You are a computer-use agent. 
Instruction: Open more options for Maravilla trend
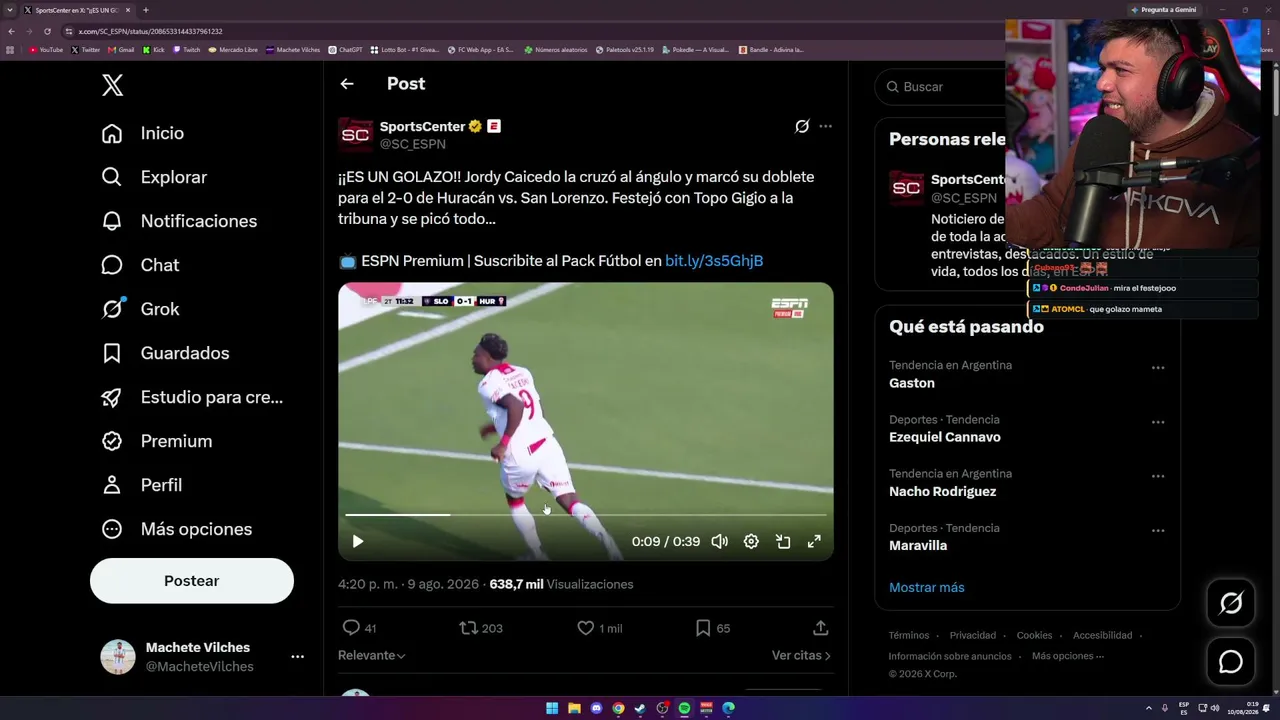click(1158, 530)
